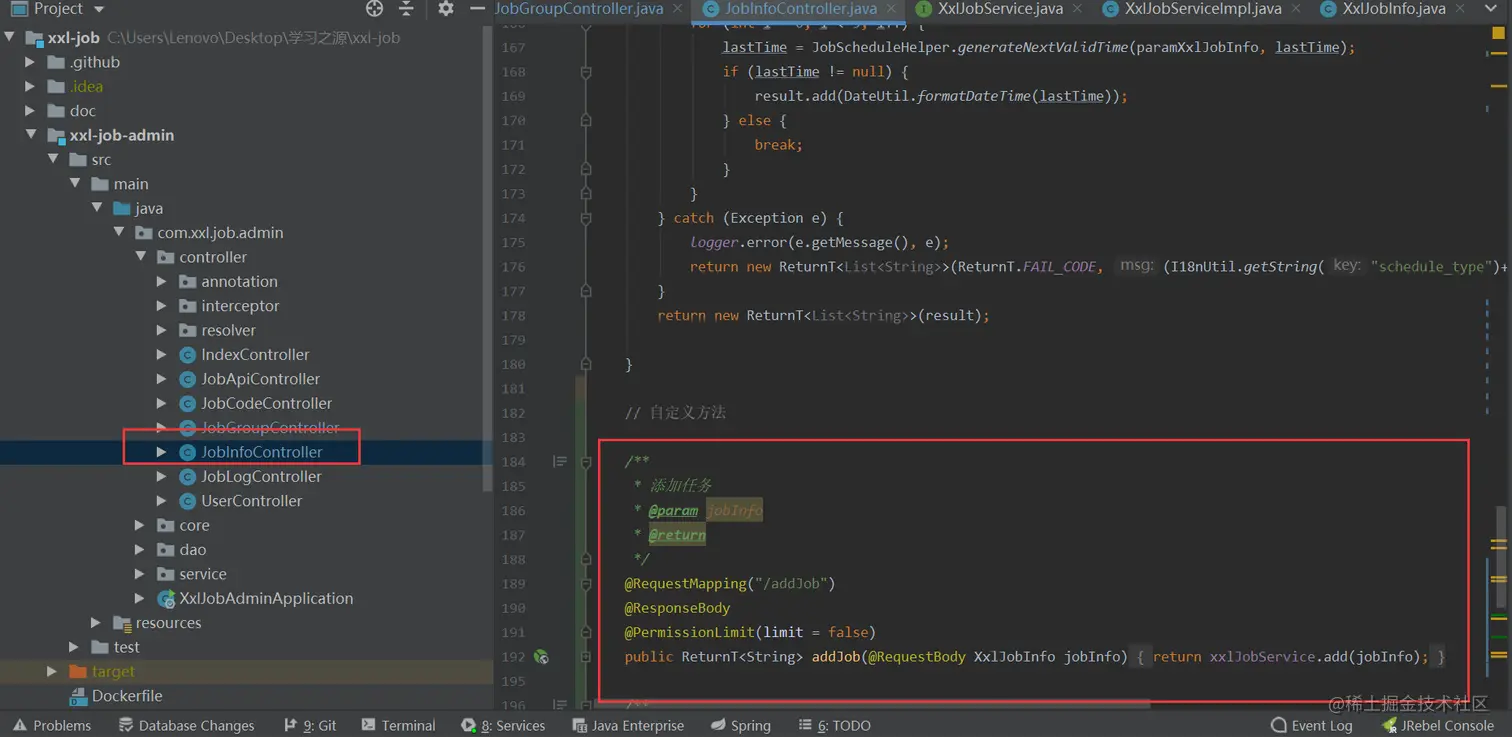Click the collapse all icon in Project panel
This screenshot has width=1512, height=737.
(406, 8)
